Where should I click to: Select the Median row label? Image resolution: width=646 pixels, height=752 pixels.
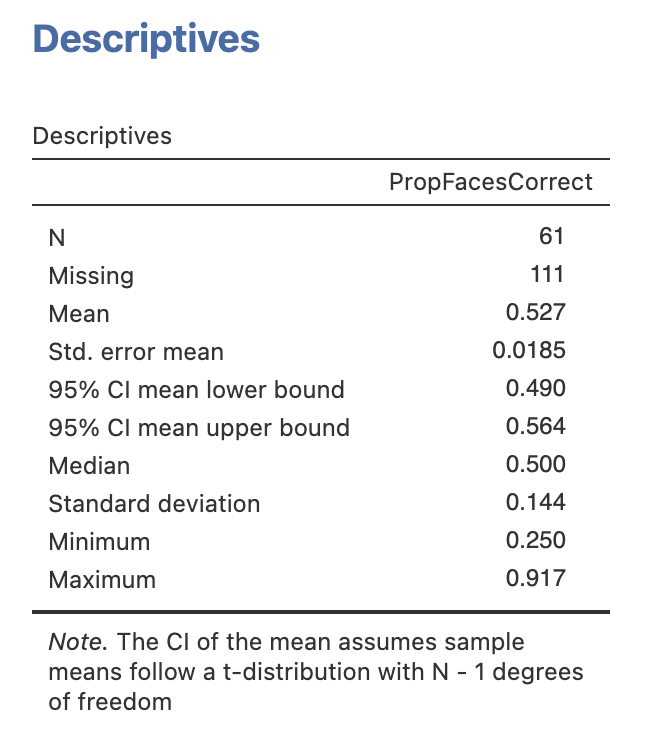(89, 465)
